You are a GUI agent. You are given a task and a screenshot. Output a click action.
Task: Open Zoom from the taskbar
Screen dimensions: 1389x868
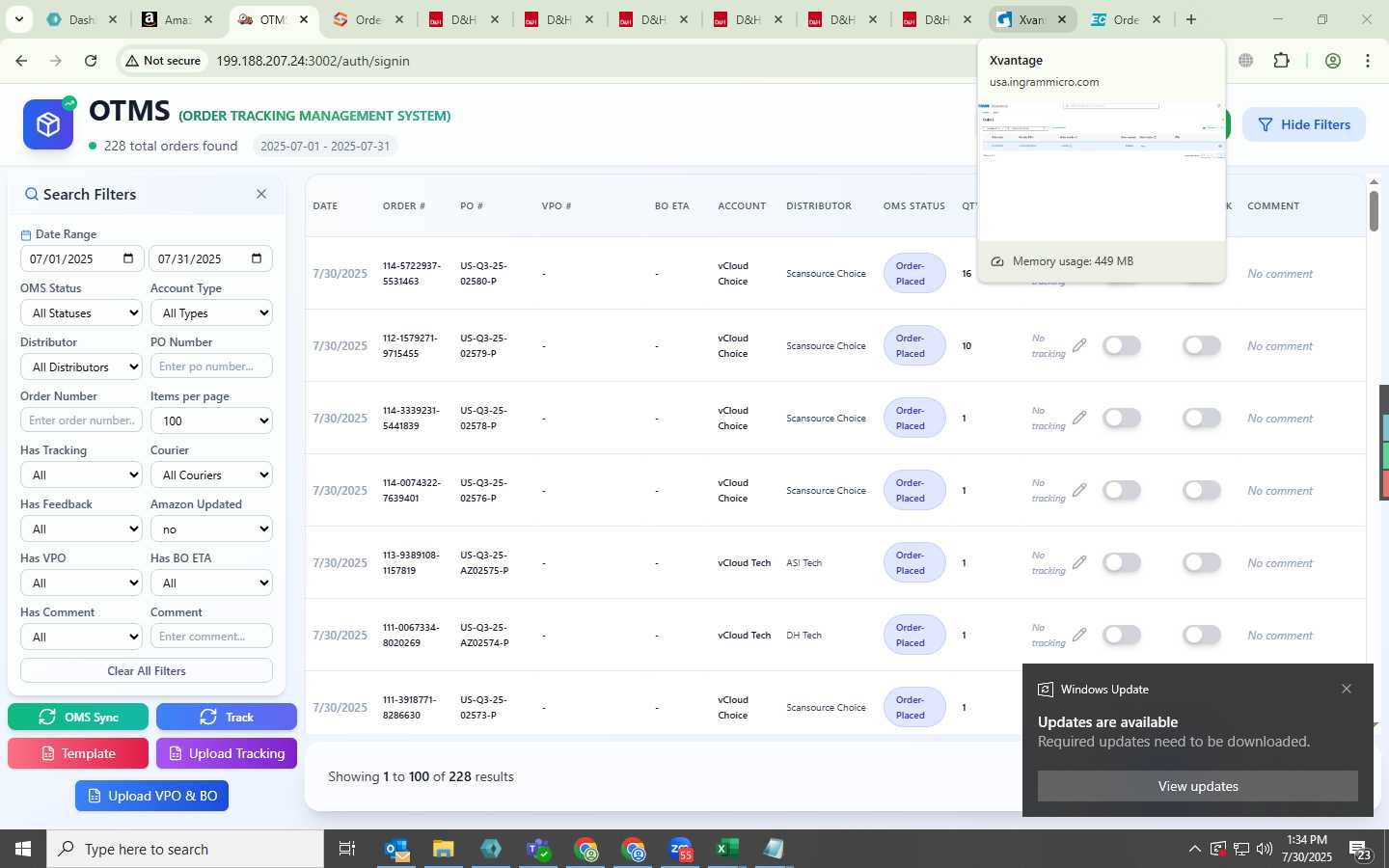coord(681,849)
